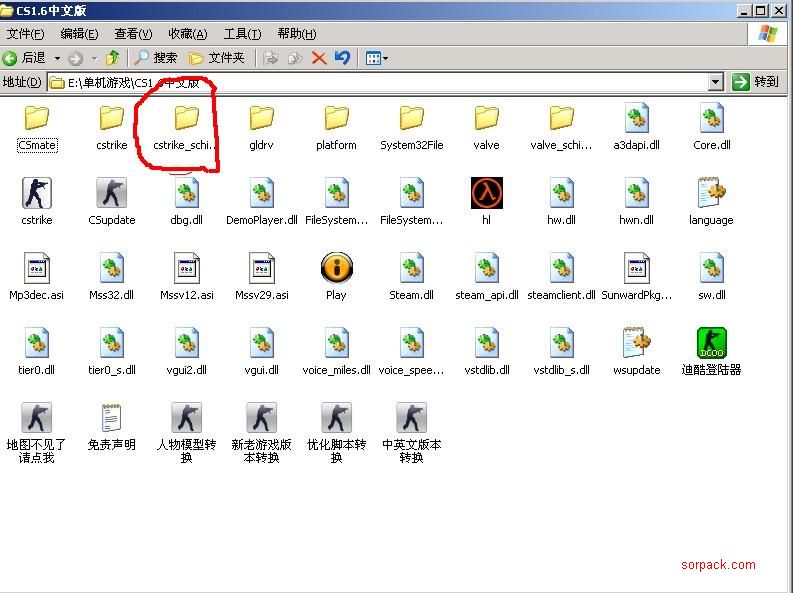This screenshot has width=793, height=593.
Task: Toggle the 文件夹 Folders pane button
Action: (x=217, y=58)
